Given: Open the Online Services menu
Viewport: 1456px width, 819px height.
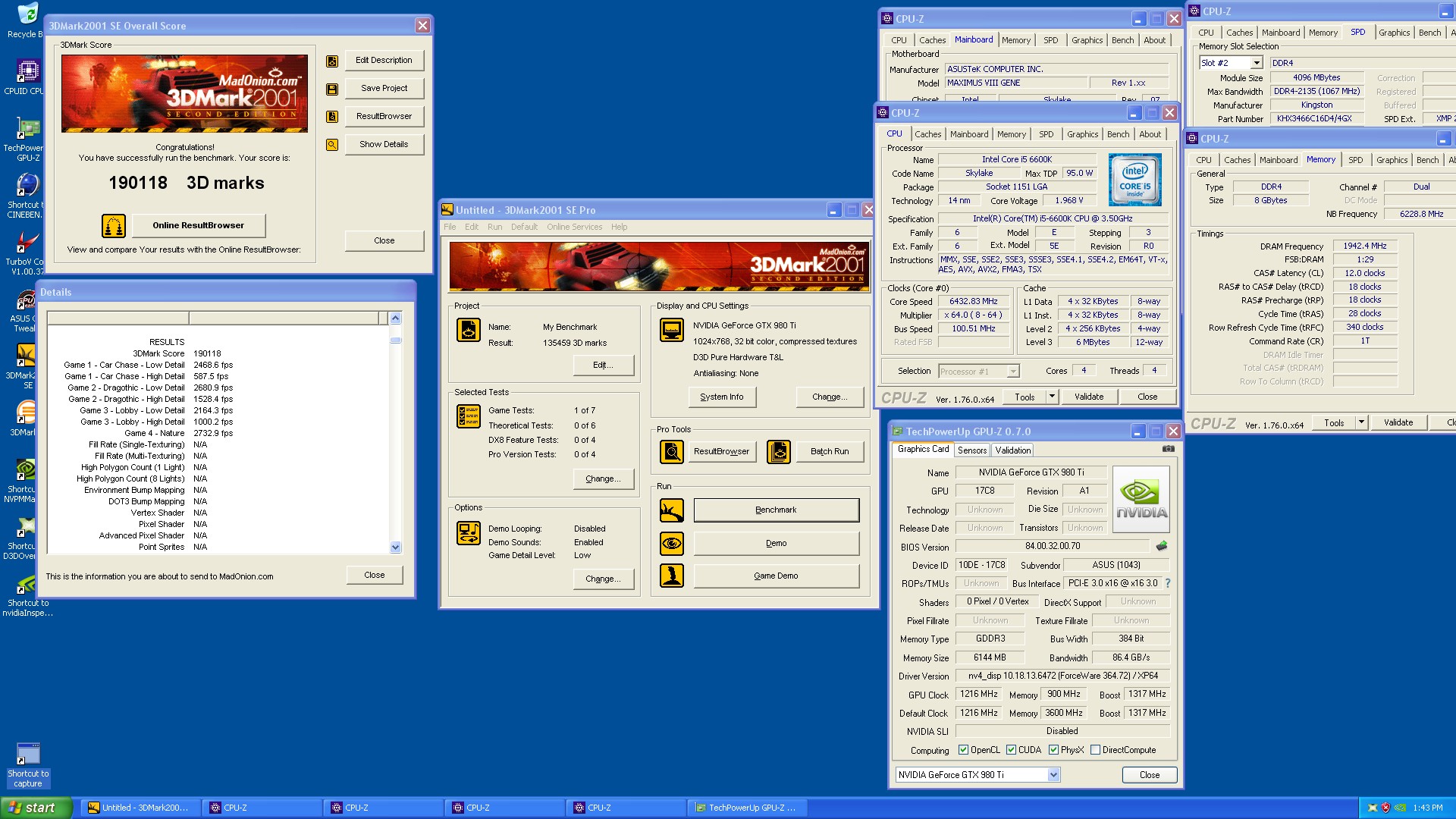Looking at the screenshot, I should tap(574, 227).
